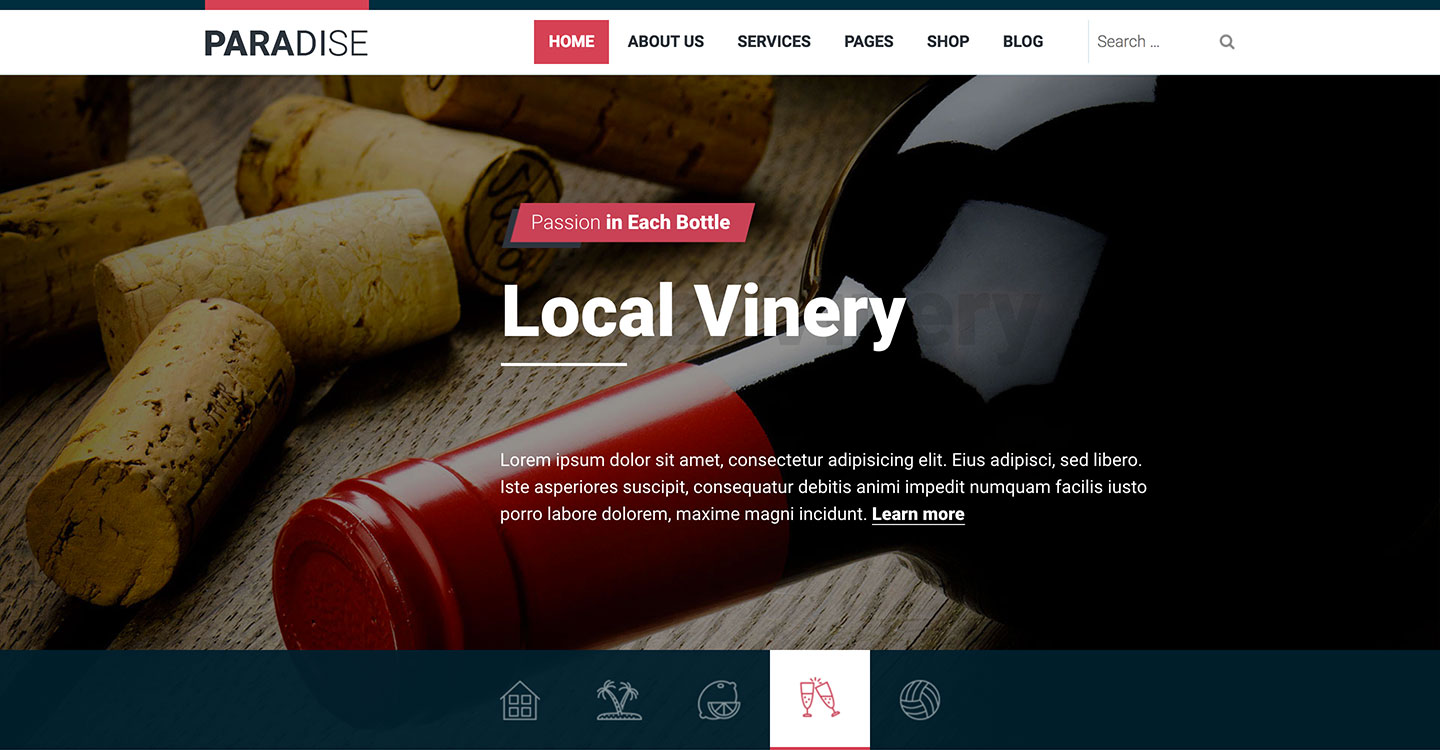Choose the lemon slice icon

tap(720, 700)
